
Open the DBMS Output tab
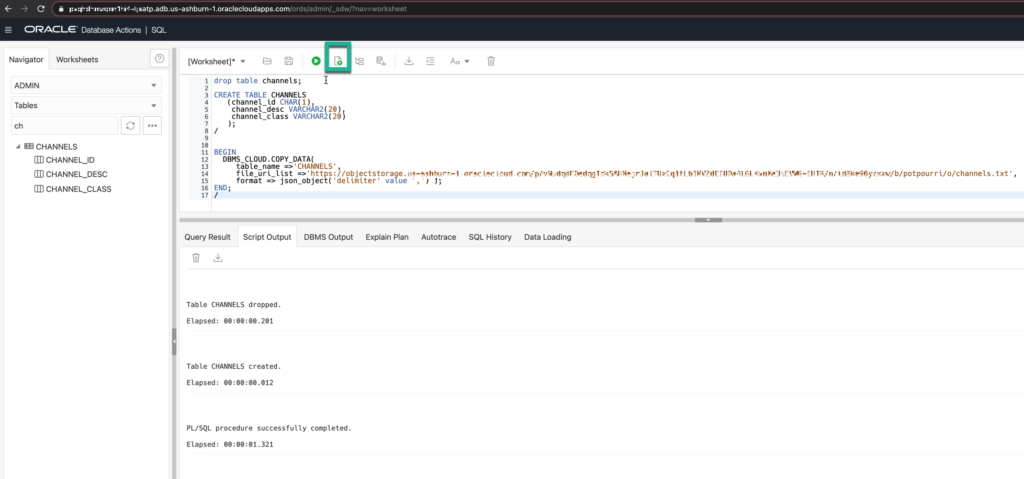pos(328,237)
